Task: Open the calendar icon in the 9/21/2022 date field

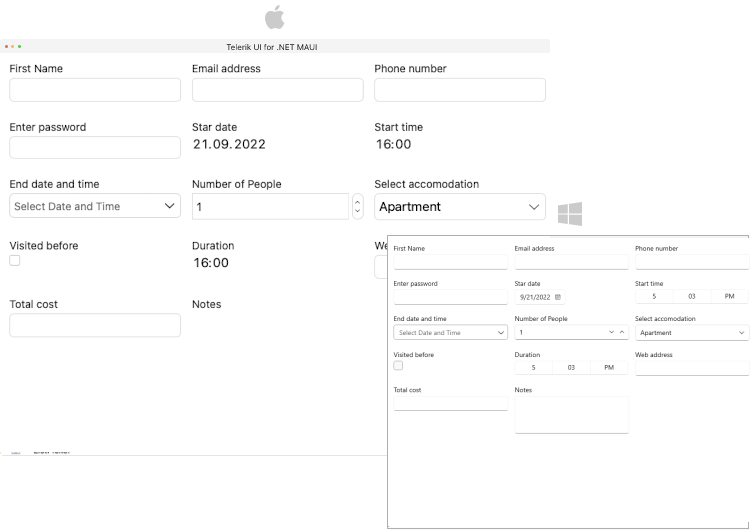Action: [x=557, y=297]
